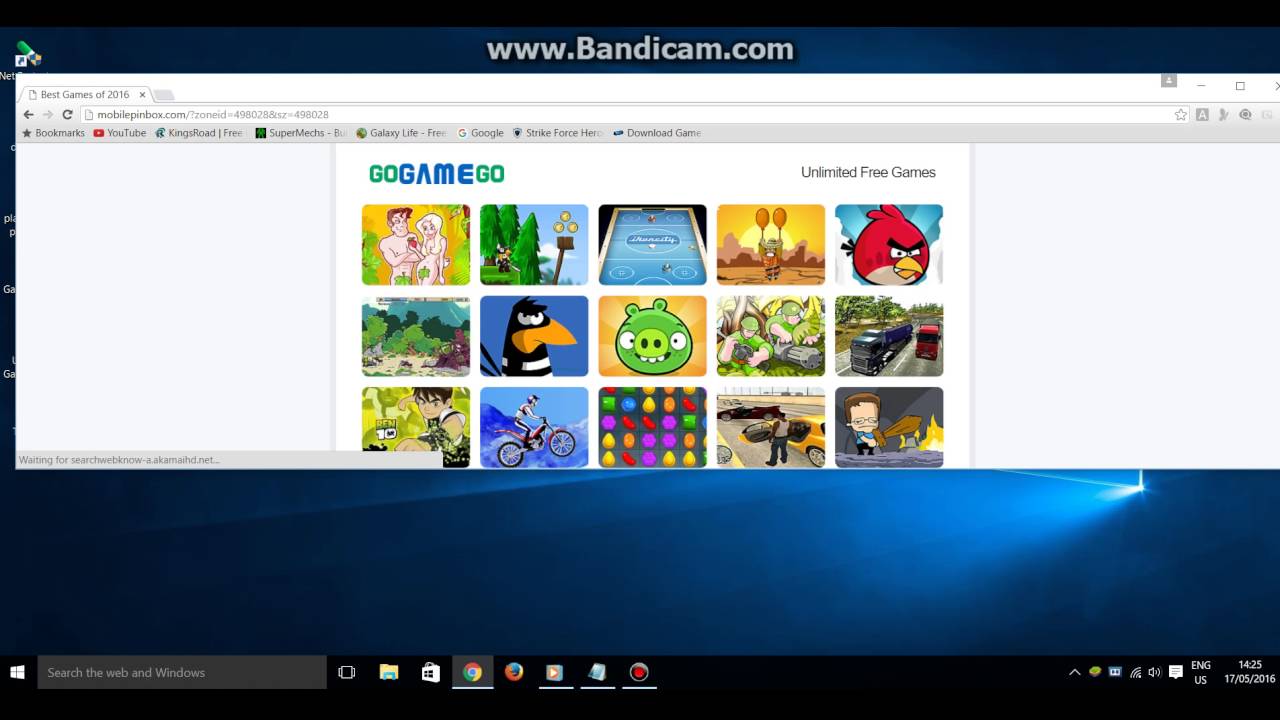Click the browser back arrow
This screenshot has height=720, width=1280.
(28, 115)
